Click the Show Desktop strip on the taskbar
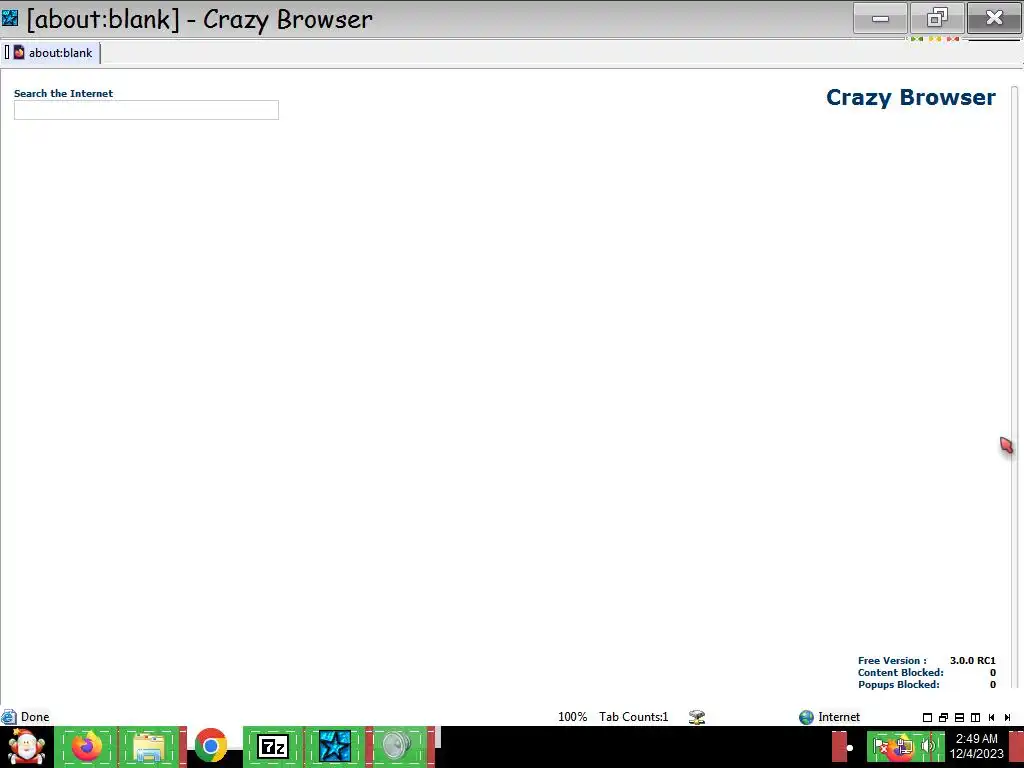This screenshot has height=768, width=1024. pyautogui.click(x=1016, y=746)
